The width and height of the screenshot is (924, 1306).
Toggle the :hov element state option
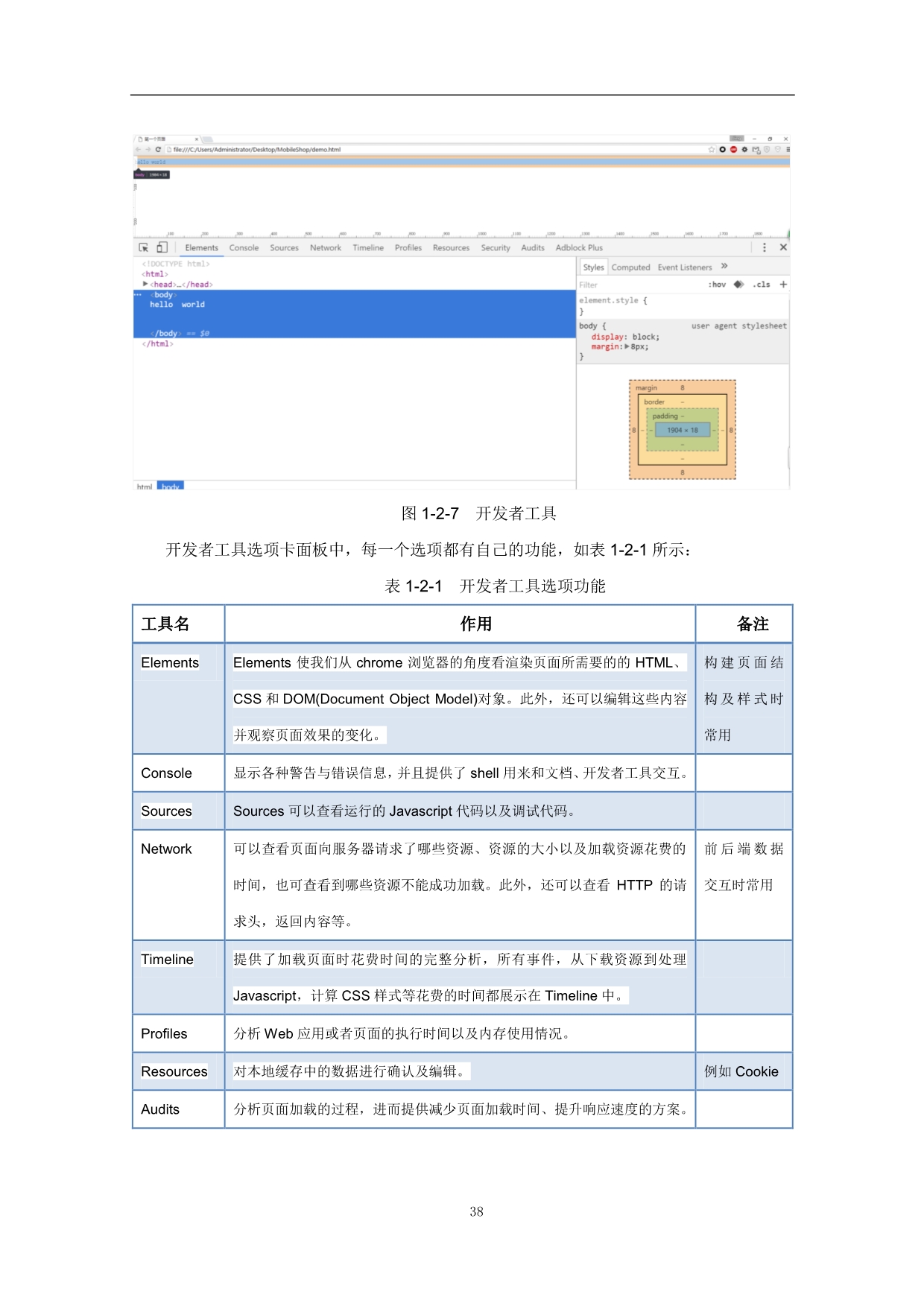coord(717,285)
